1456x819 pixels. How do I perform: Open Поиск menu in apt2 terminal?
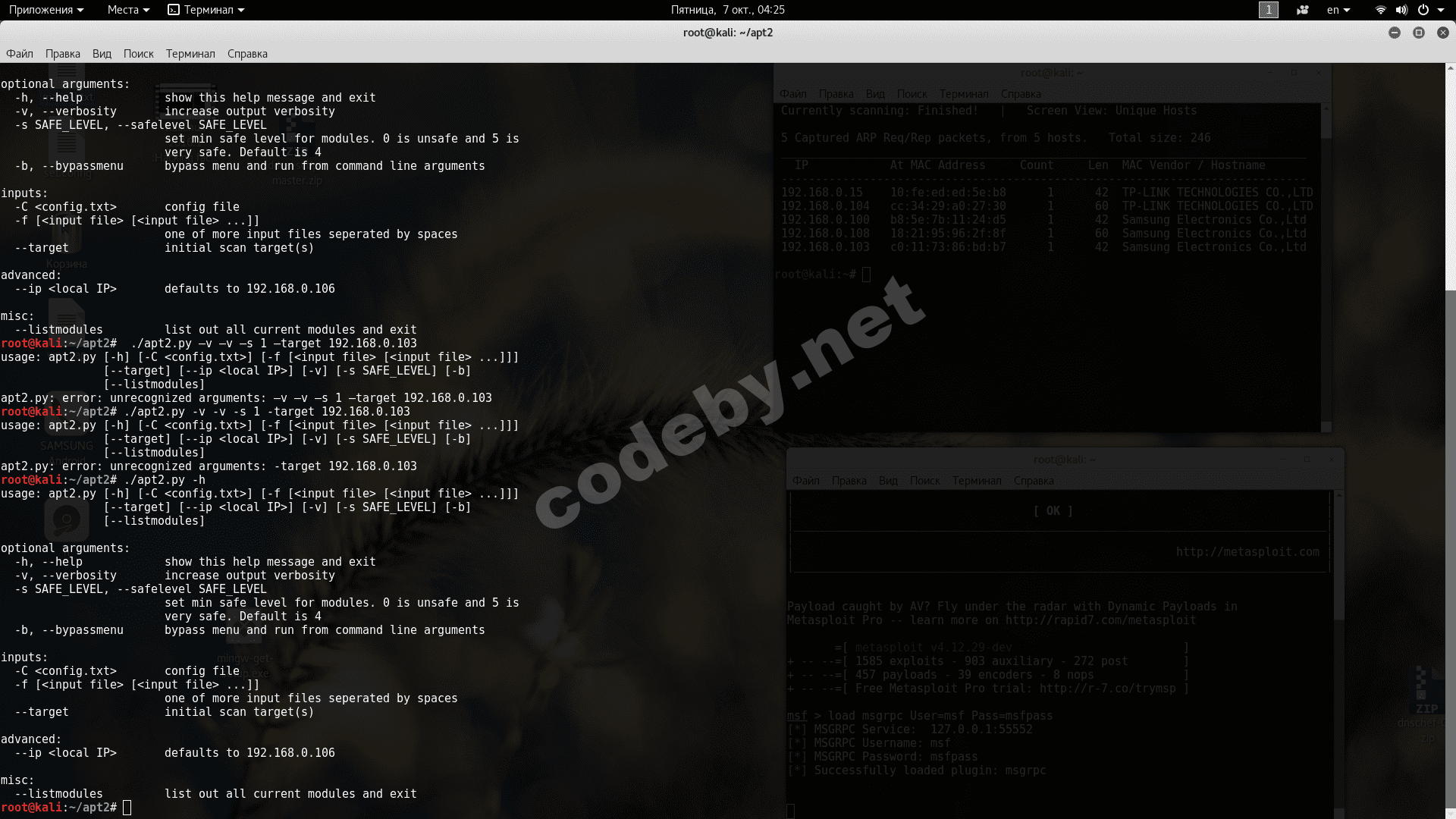139,54
